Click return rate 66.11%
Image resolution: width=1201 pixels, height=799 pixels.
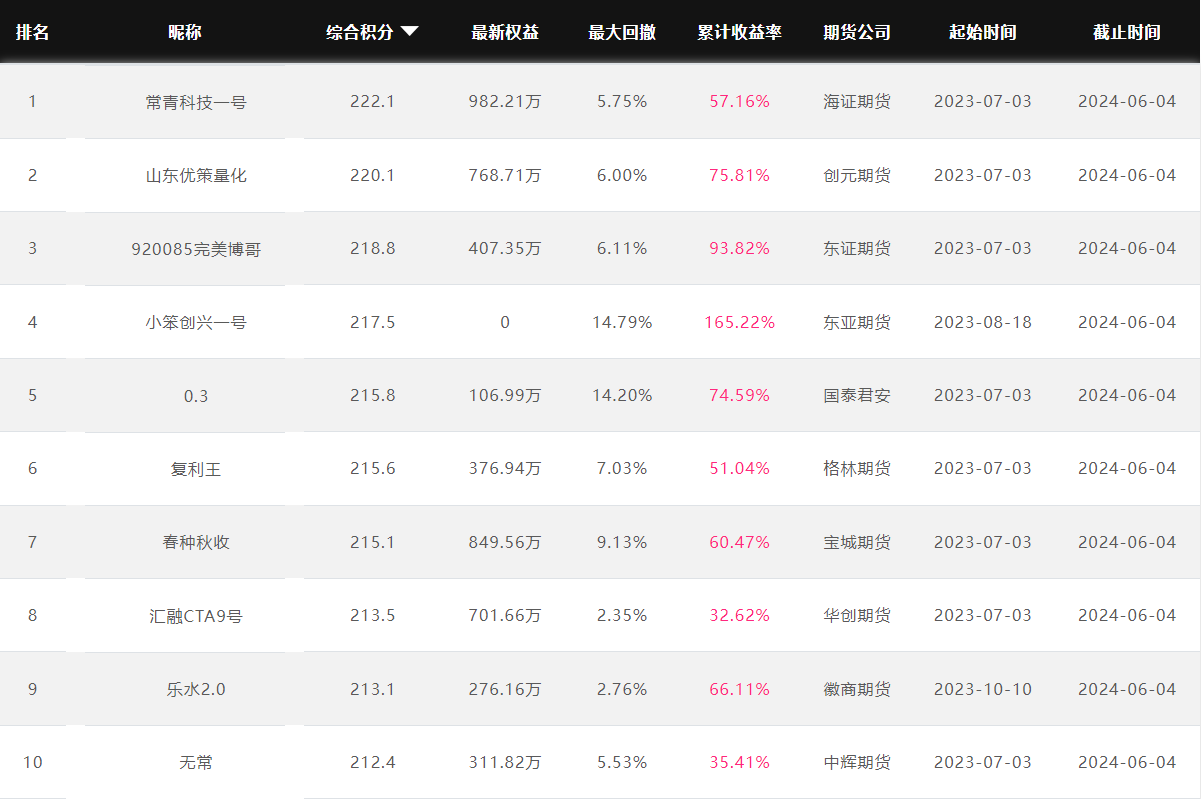pos(740,689)
